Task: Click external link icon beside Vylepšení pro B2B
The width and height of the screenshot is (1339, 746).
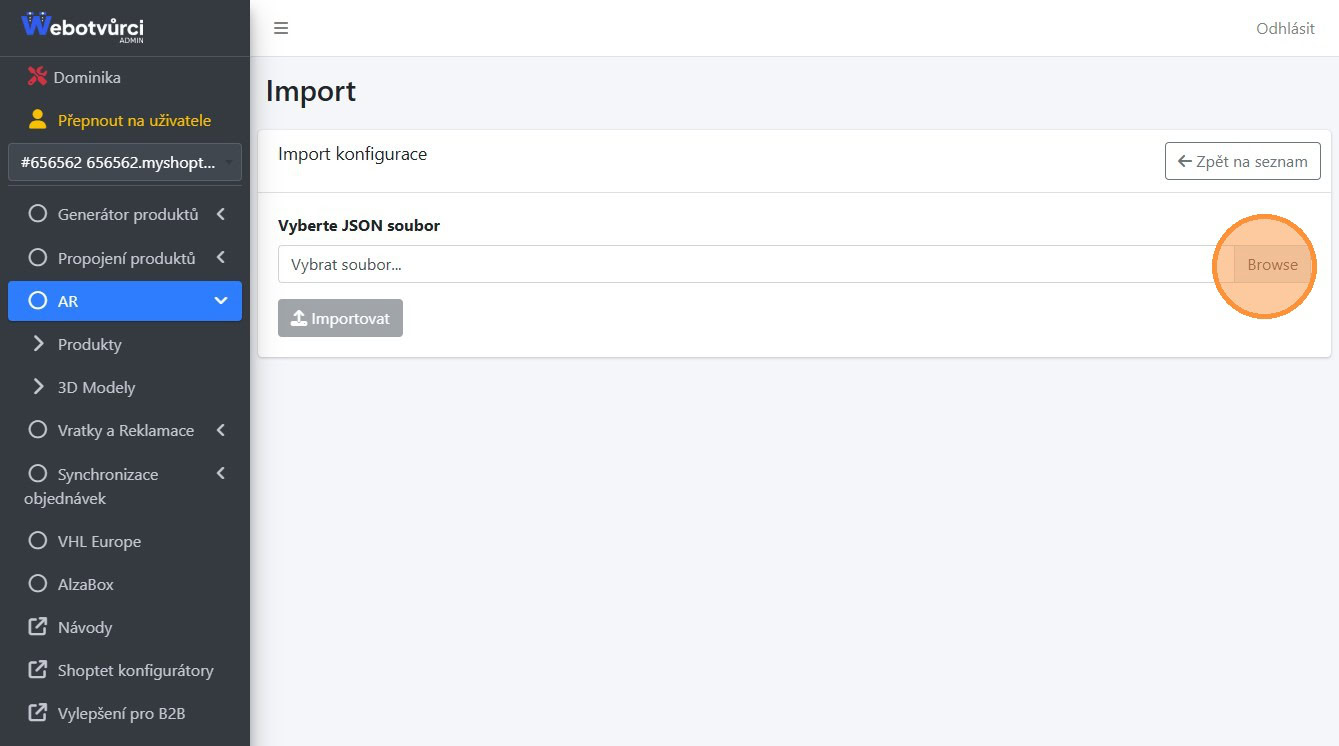Action: pos(38,712)
